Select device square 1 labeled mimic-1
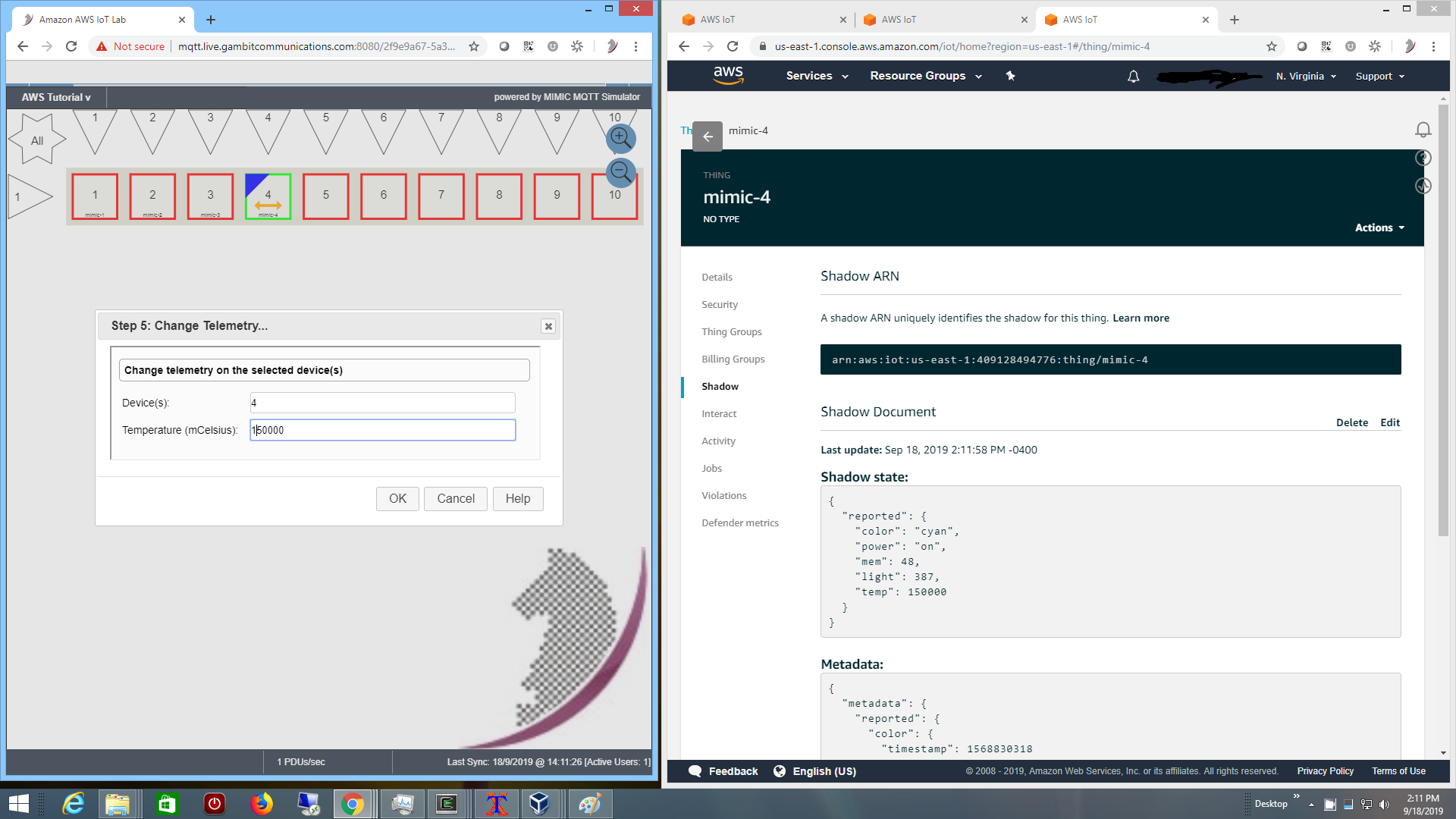This screenshot has width=1456, height=819. point(95,196)
